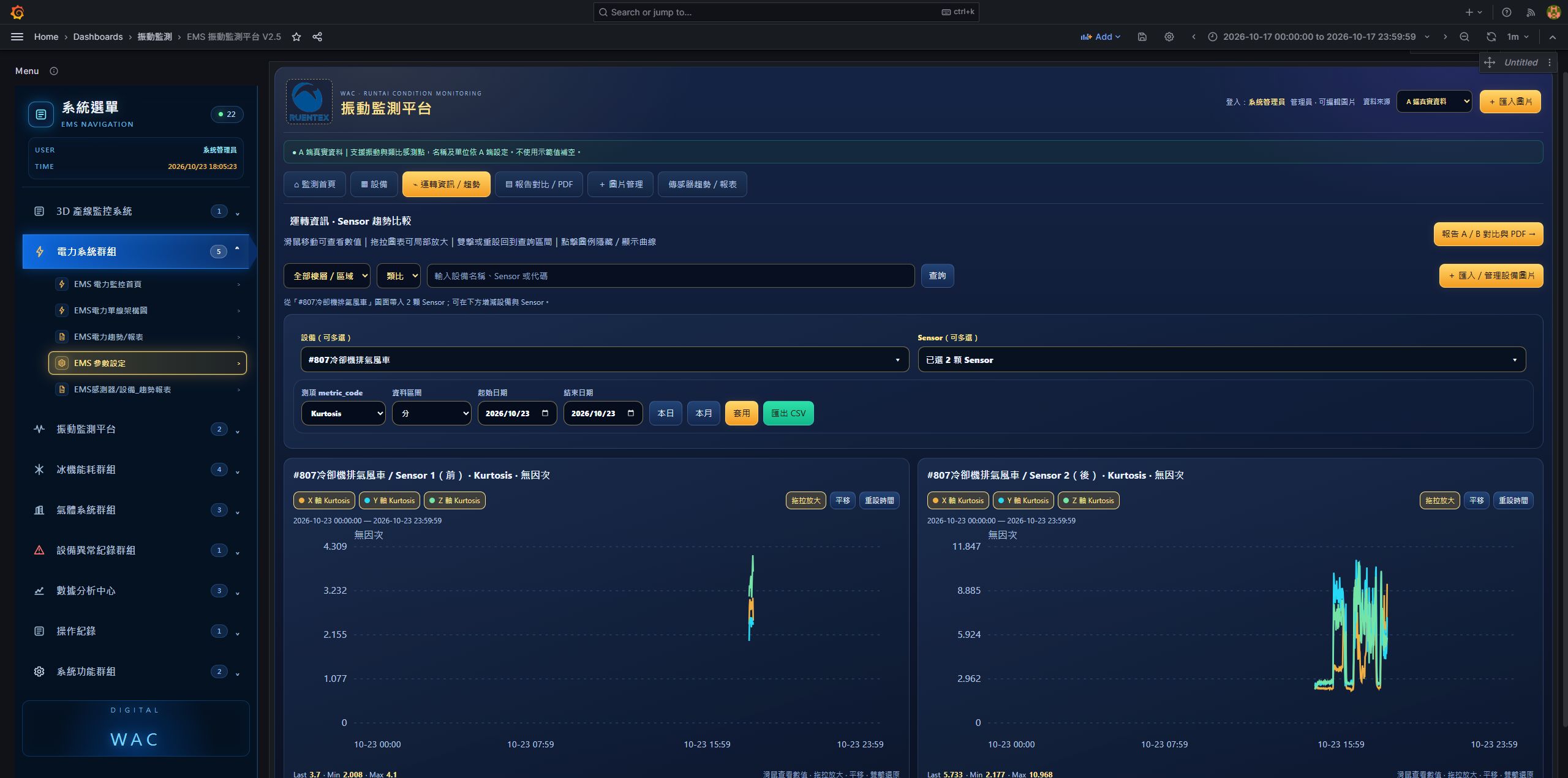Viewport: 1568px width, 778px height.
Task: Star this dashboard as favorite
Action: pos(296,37)
